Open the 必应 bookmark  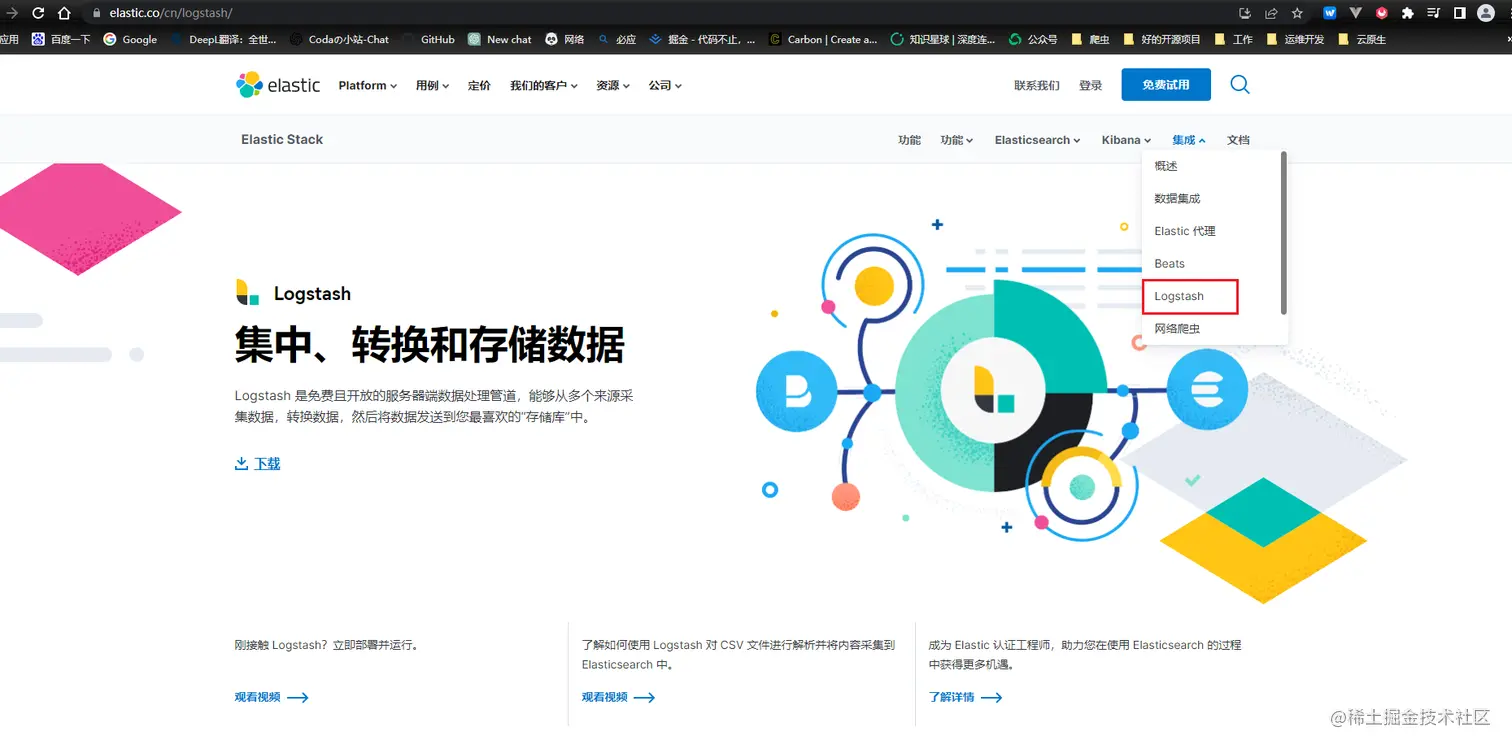point(617,40)
